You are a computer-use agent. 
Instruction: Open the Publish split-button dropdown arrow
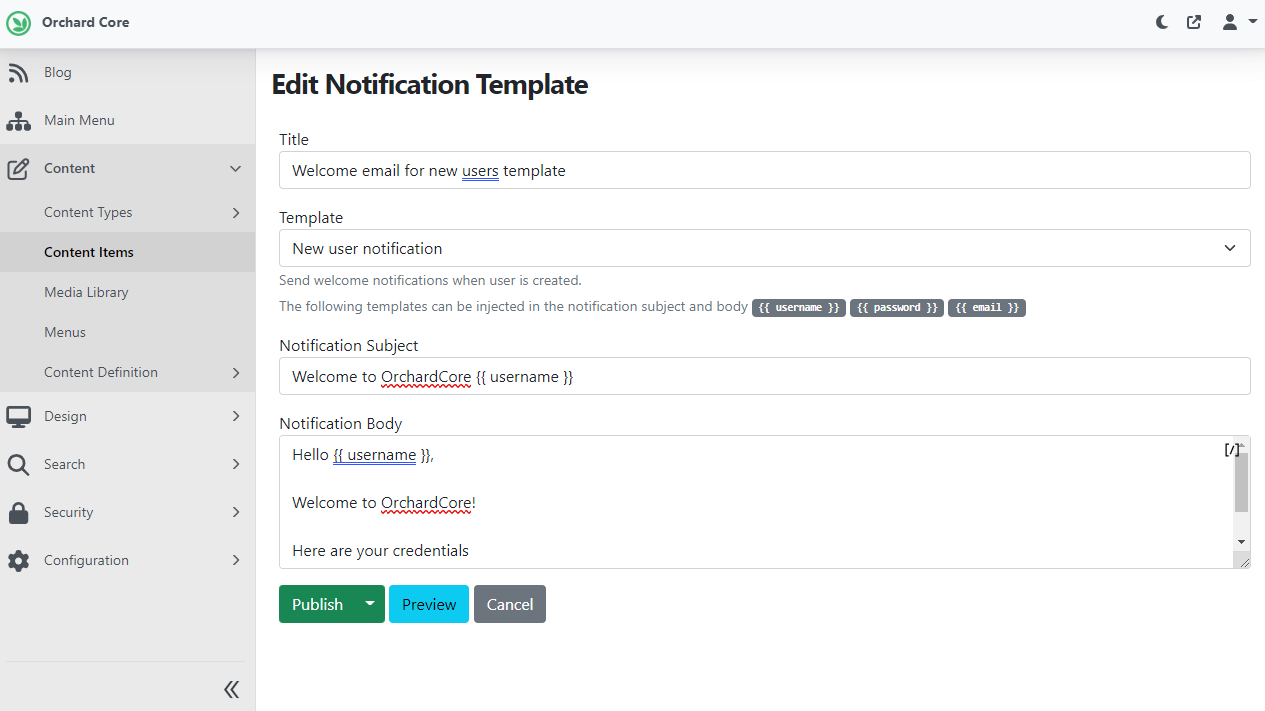click(370, 604)
